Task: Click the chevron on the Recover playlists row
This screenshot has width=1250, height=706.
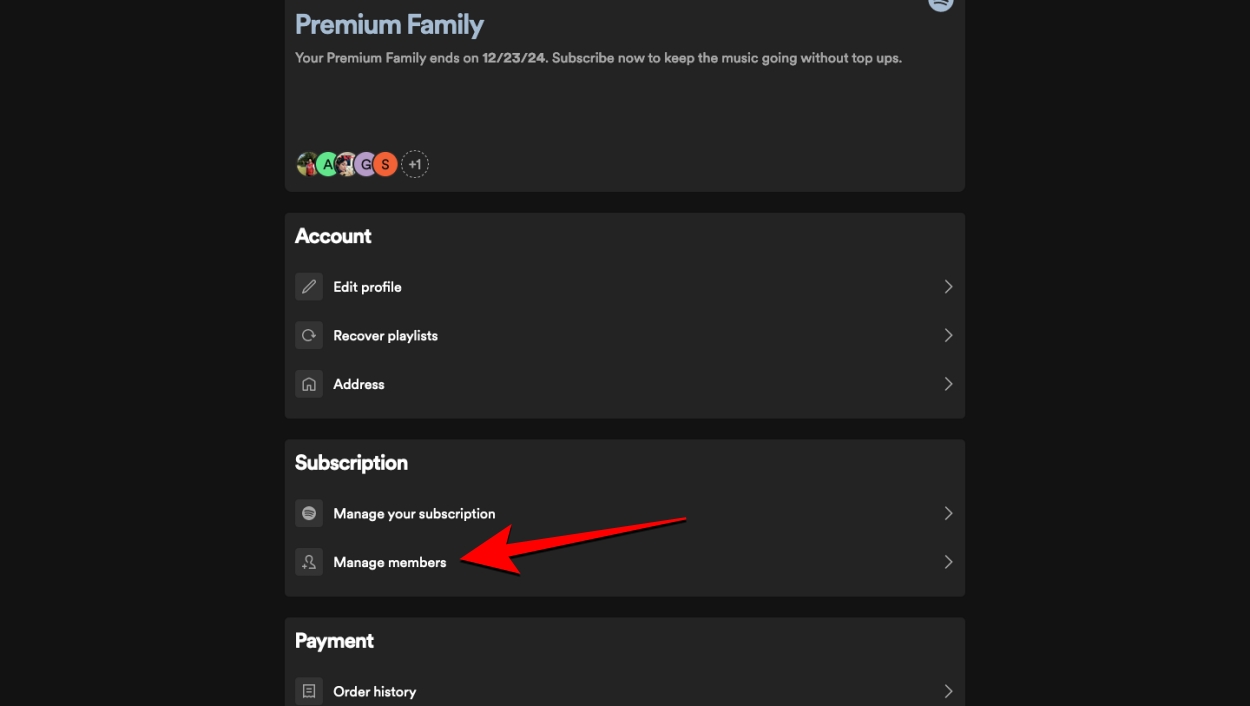Action: [x=948, y=335]
